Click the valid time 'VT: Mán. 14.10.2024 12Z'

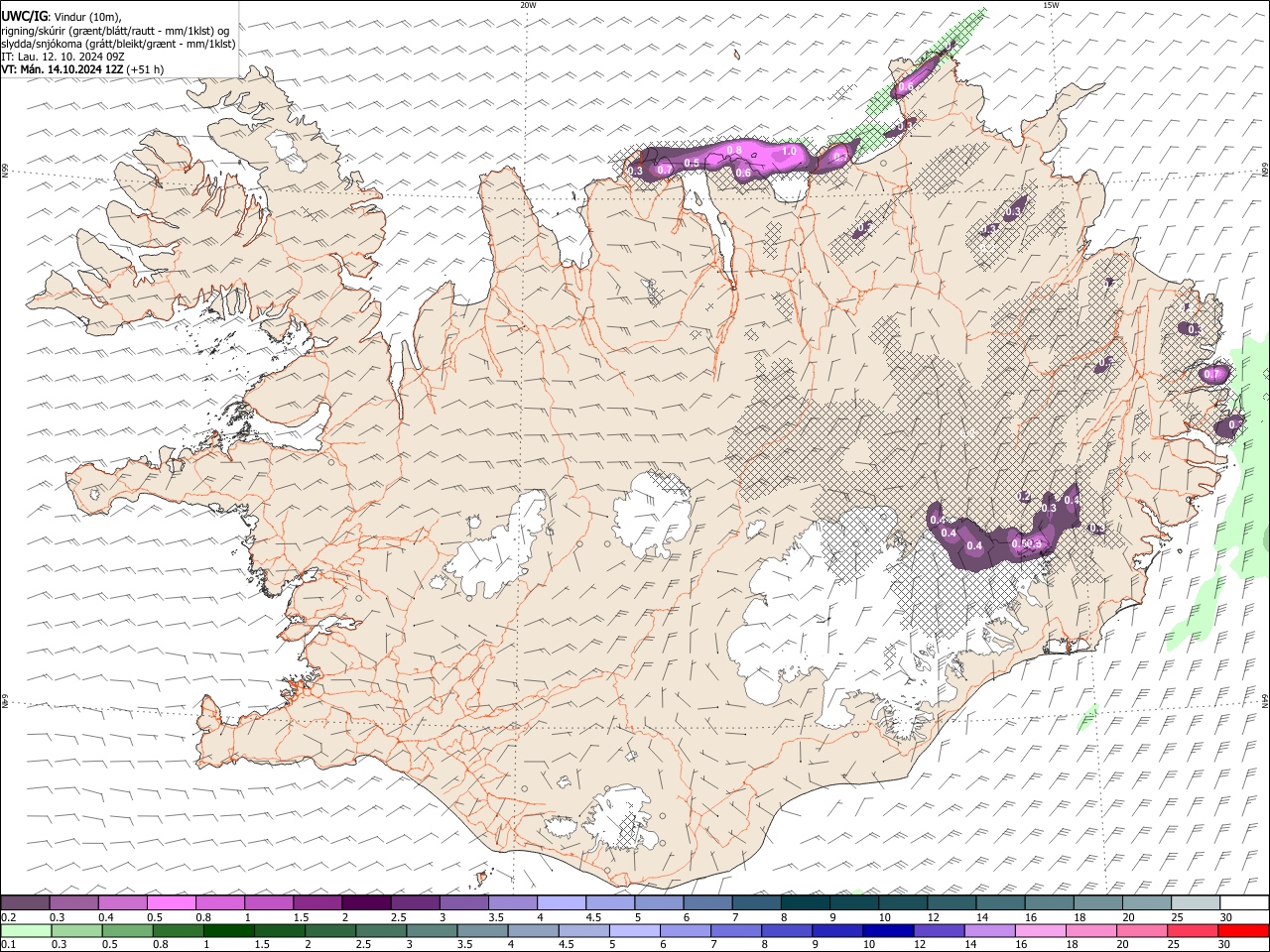tap(63, 69)
